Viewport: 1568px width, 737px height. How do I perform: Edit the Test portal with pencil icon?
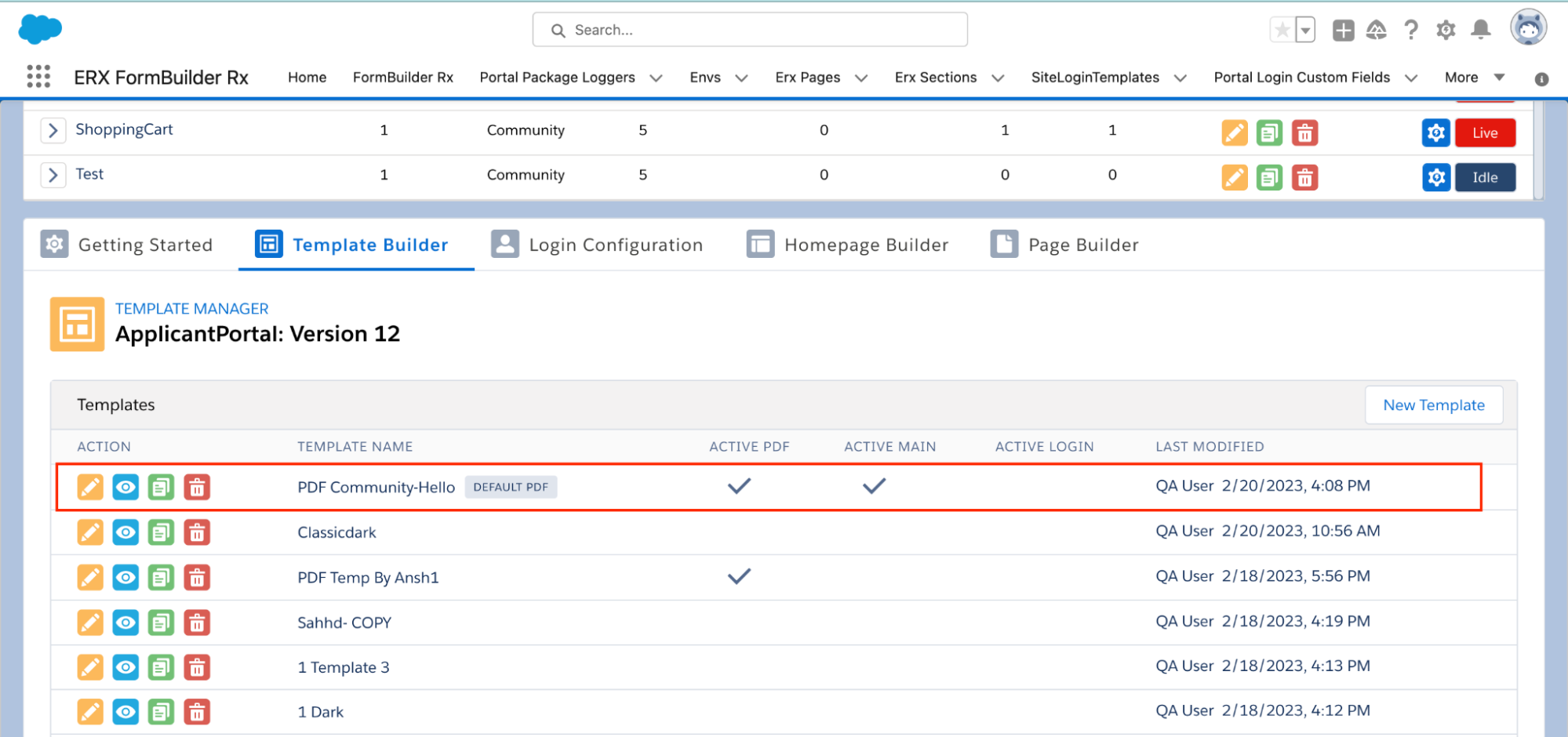[x=1234, y=177]
